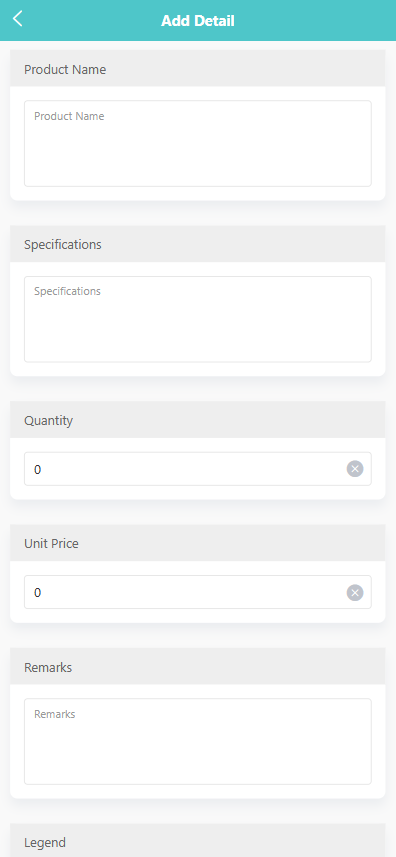Click into the Unit Price input box
This screenshot has height=857, width=396.
tap(198, 592)
